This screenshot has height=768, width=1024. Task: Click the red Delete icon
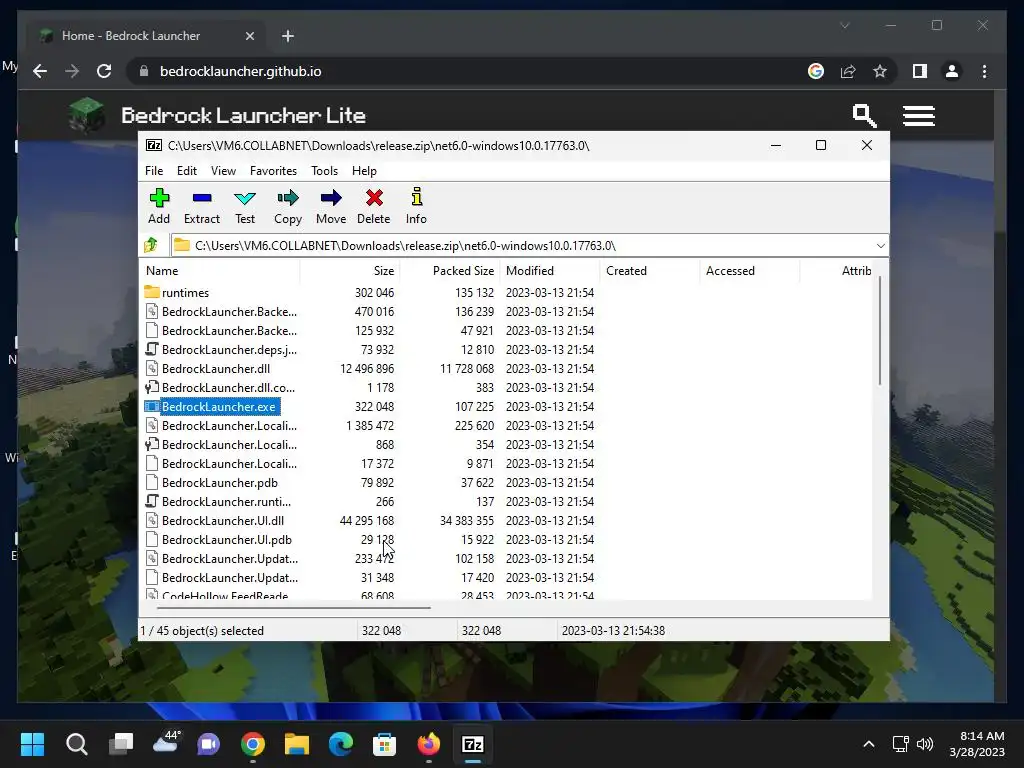pos(374,198)
